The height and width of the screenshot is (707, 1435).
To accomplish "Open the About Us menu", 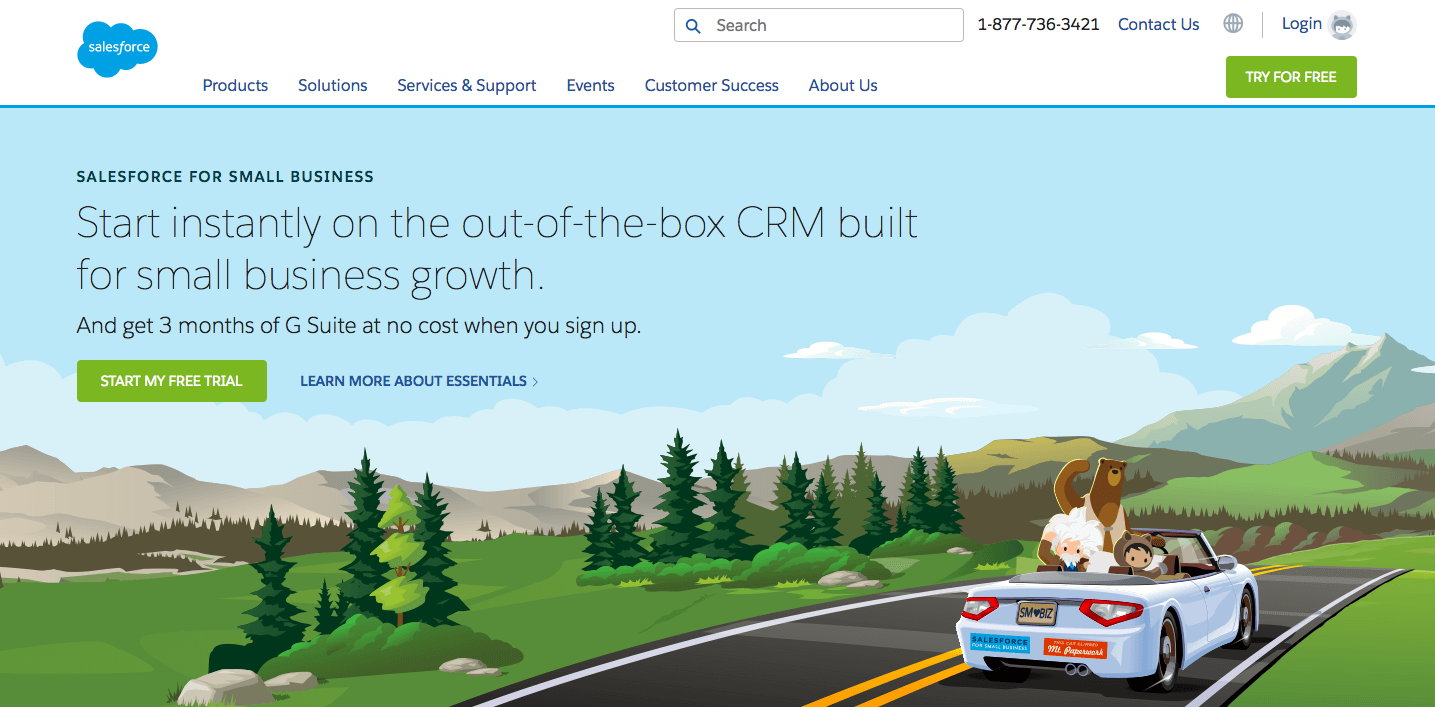I will point(843,86).
